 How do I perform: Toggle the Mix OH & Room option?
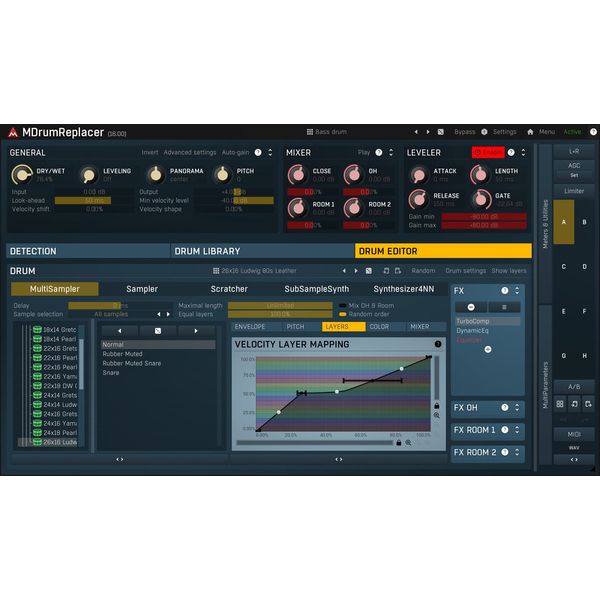coord(342,305)
